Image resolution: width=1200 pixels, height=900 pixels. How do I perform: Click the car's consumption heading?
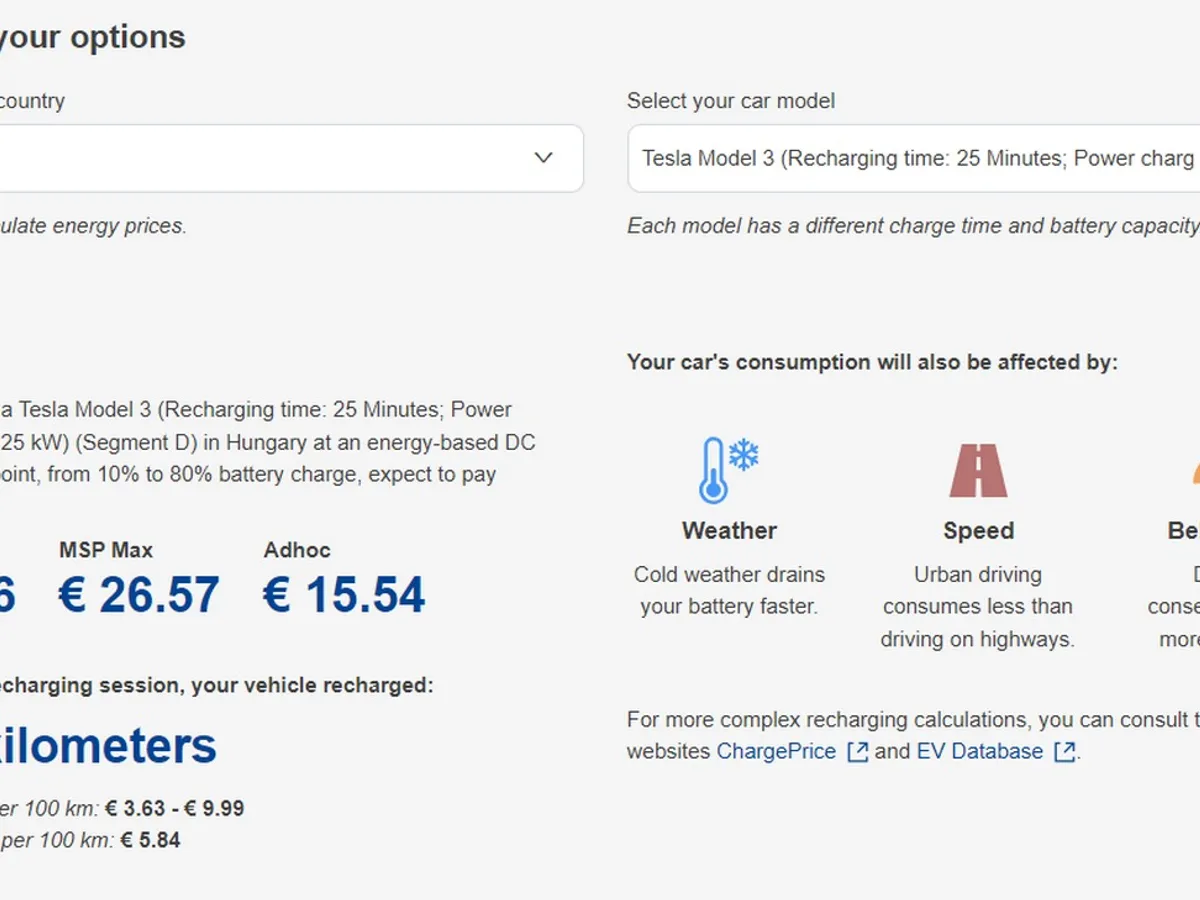pos(872,362)
